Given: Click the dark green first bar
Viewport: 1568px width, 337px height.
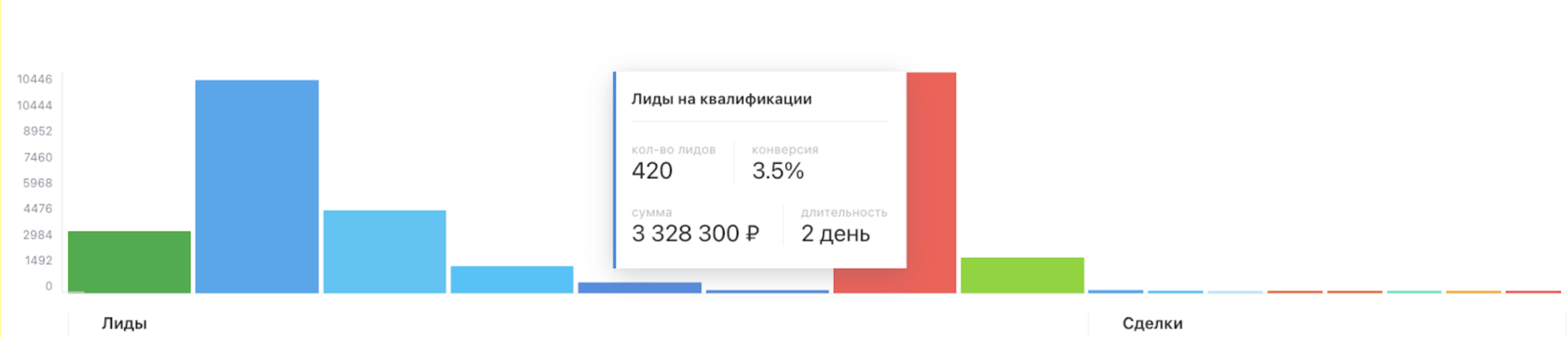Looking at the screenshot, I should [x=129, y=262].
